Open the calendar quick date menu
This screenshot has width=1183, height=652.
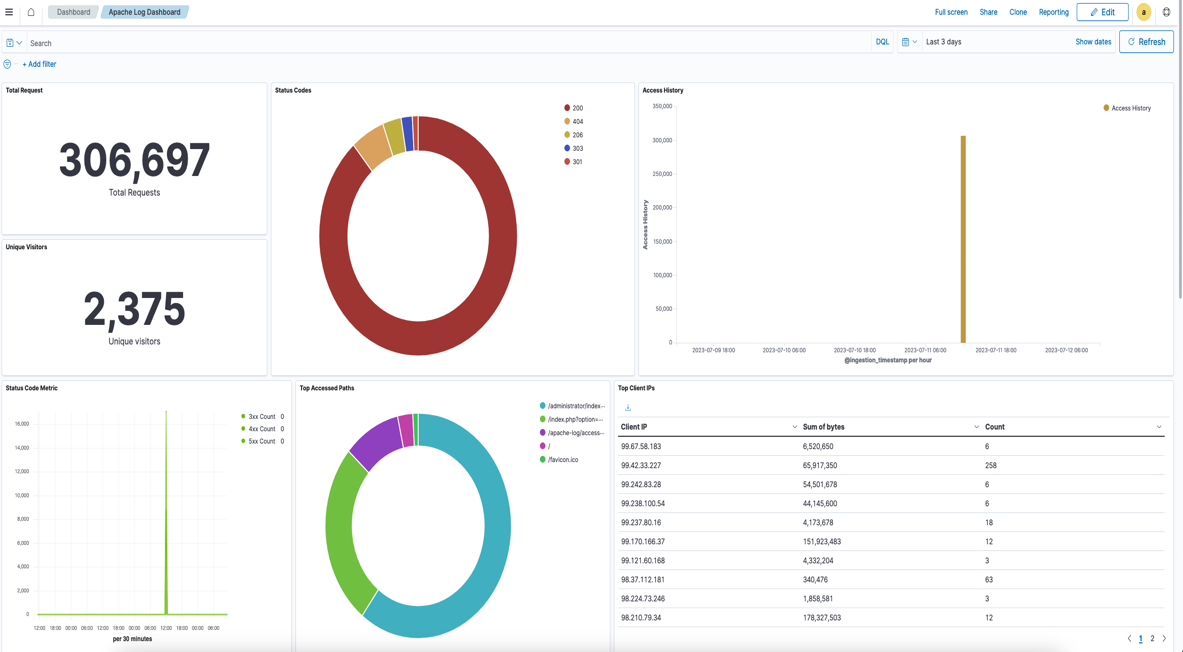pyautogui.click(x=908, y=42)
